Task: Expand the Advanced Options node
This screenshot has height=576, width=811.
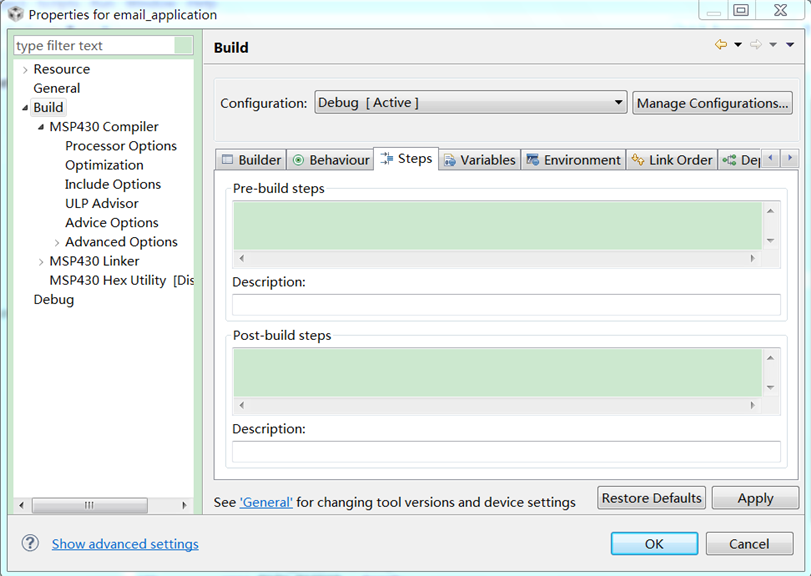Action: point(57,242)
